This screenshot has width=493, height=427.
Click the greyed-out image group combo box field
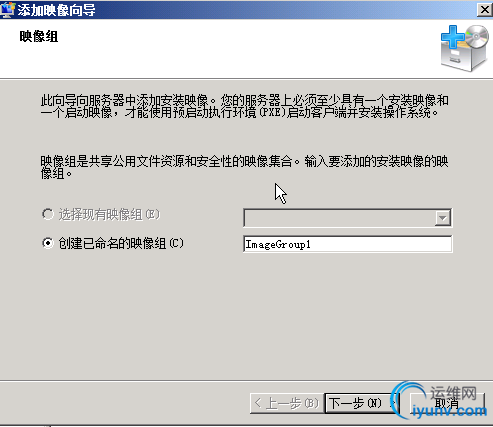click(348, 218)
